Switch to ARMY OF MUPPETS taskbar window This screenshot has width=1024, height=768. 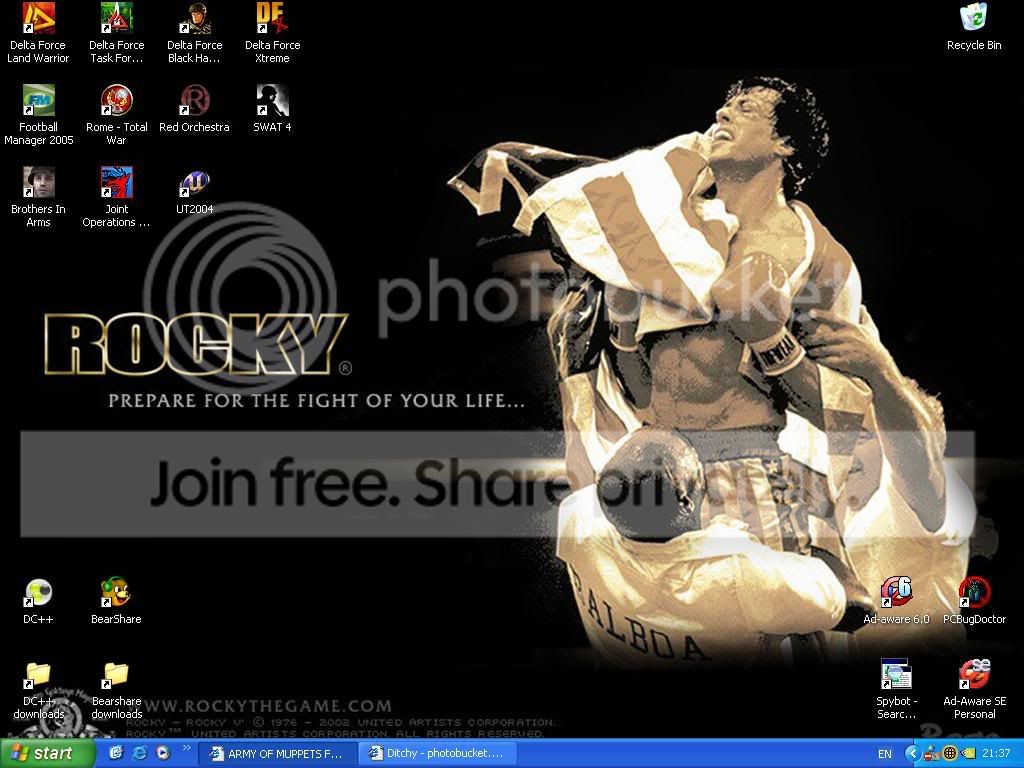point(277,754)
